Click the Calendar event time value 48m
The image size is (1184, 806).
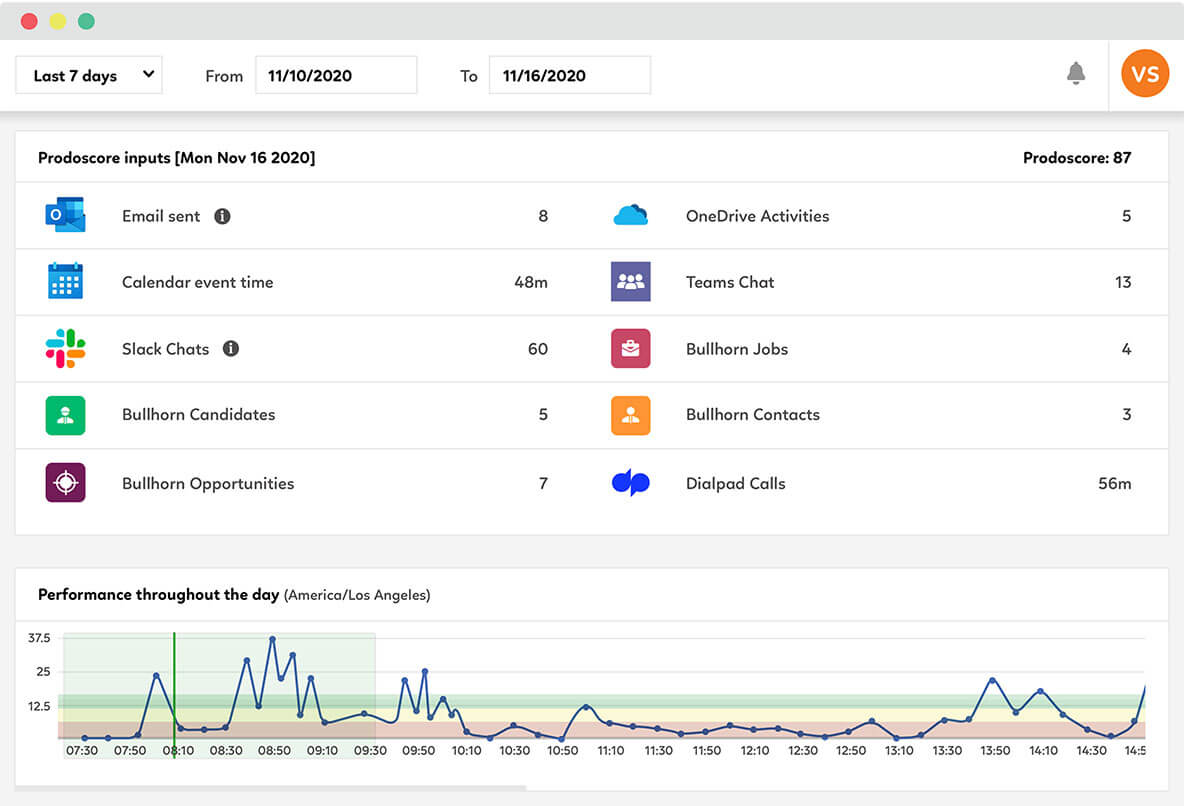531,283
